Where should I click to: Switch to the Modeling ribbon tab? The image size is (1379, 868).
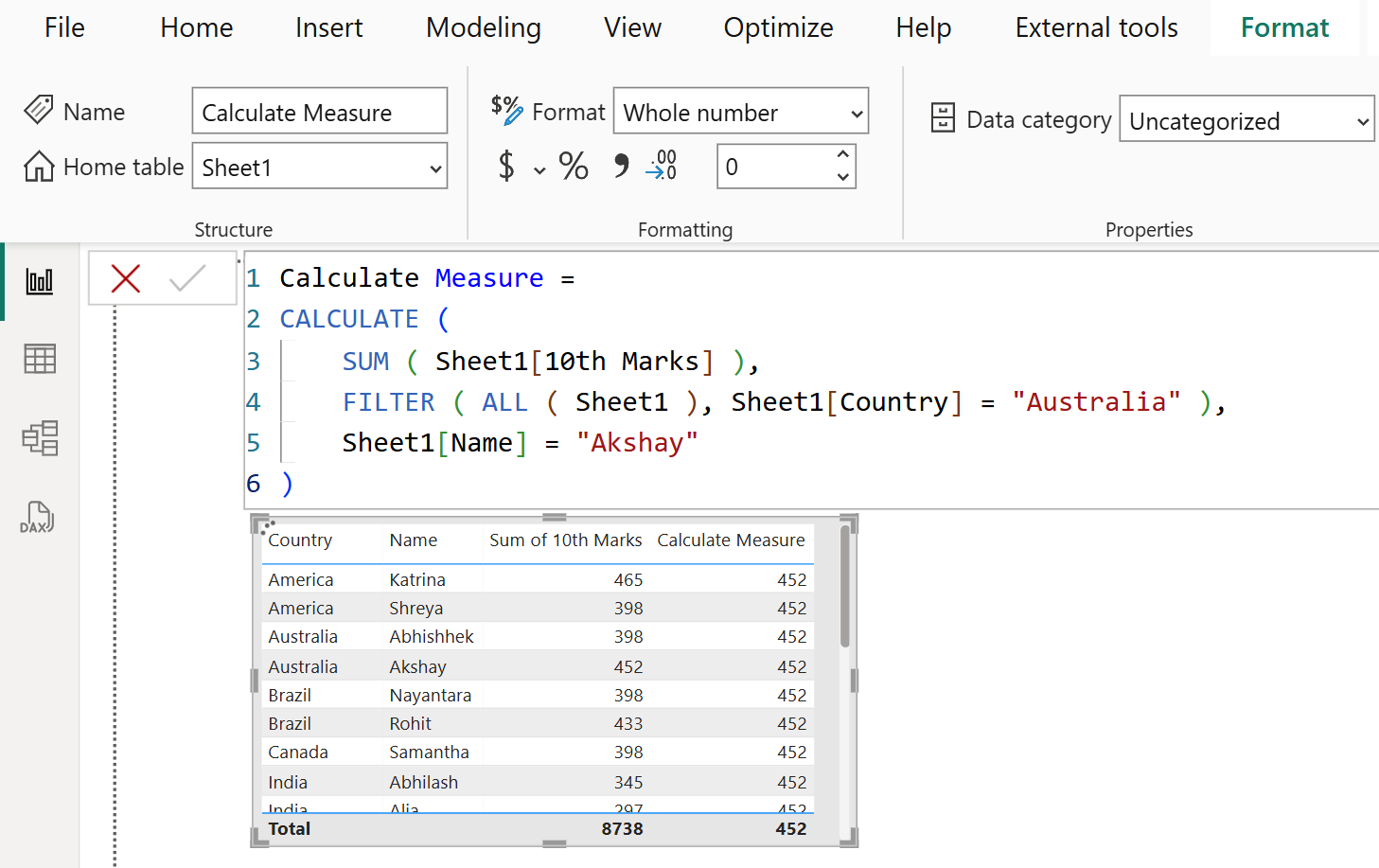pos(483,27)
